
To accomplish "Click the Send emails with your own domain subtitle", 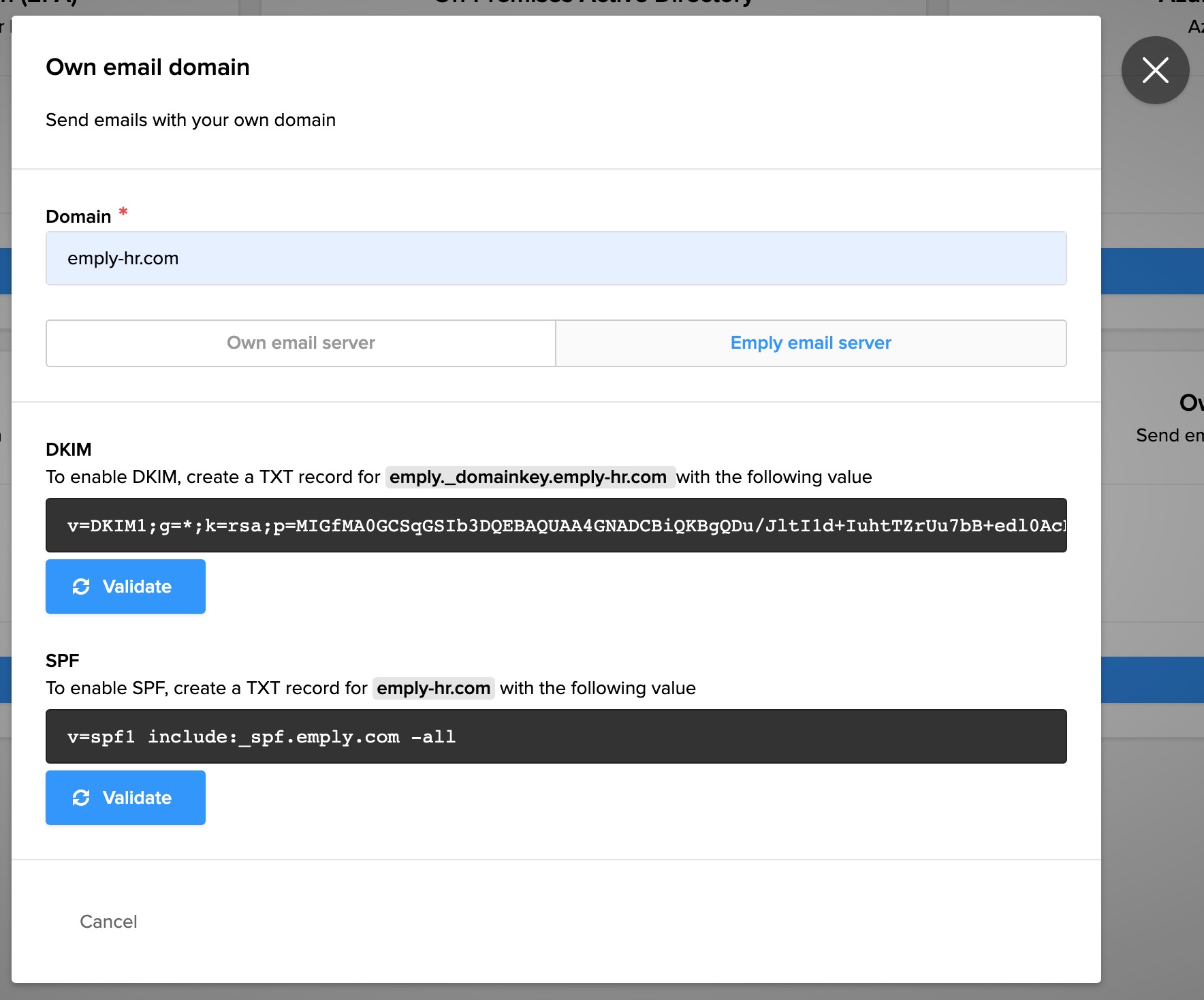I will point(191,120).
